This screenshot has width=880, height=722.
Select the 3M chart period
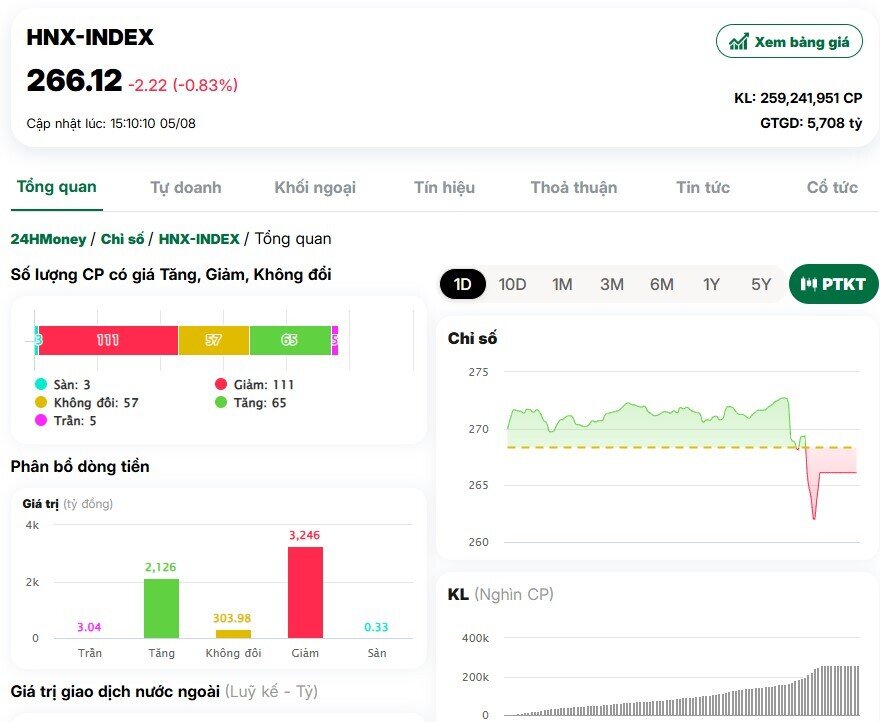coord(612,284)
